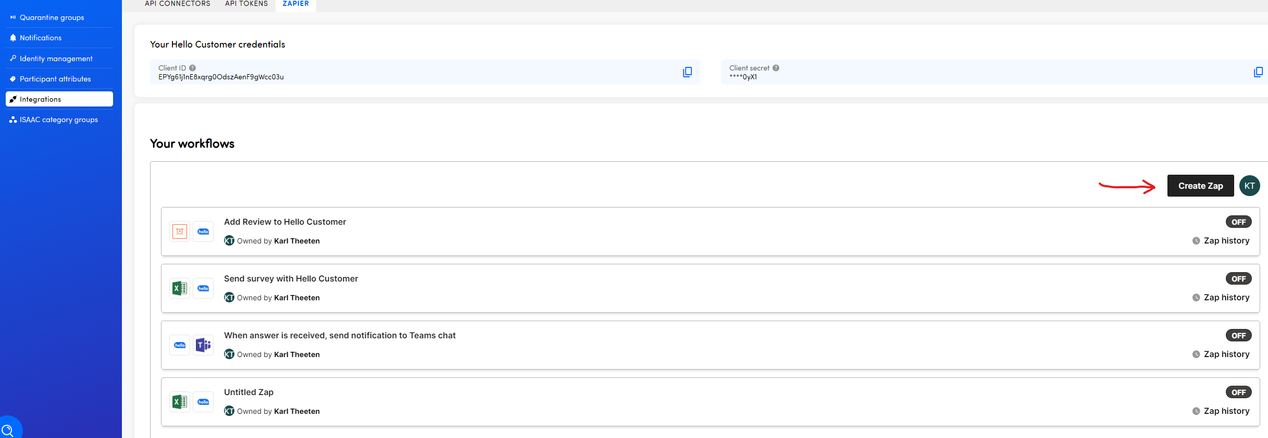This screenshot has width=1268, height=438.
Task: Copy the Client ID value
Action: click(687, 72)
